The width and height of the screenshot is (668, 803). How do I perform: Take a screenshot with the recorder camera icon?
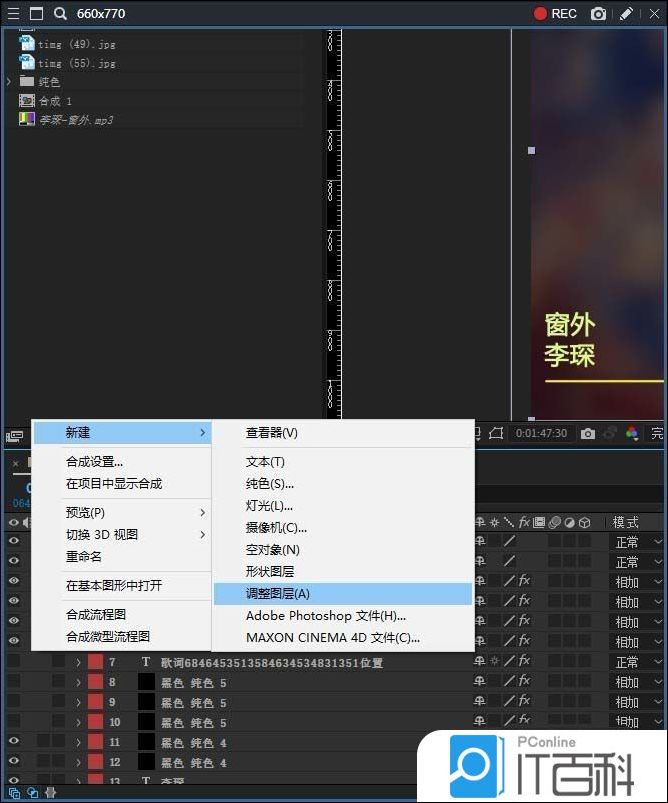coord(598,14)
